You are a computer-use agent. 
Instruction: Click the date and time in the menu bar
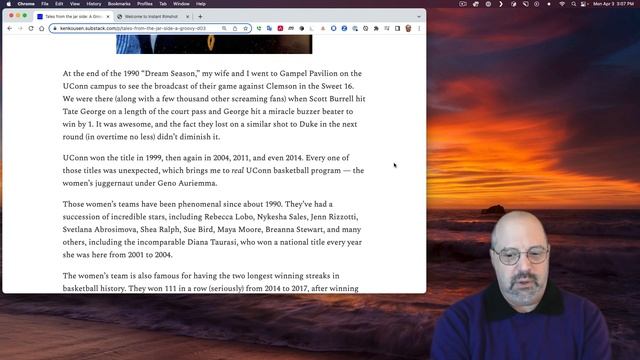[x=613, y=4]
